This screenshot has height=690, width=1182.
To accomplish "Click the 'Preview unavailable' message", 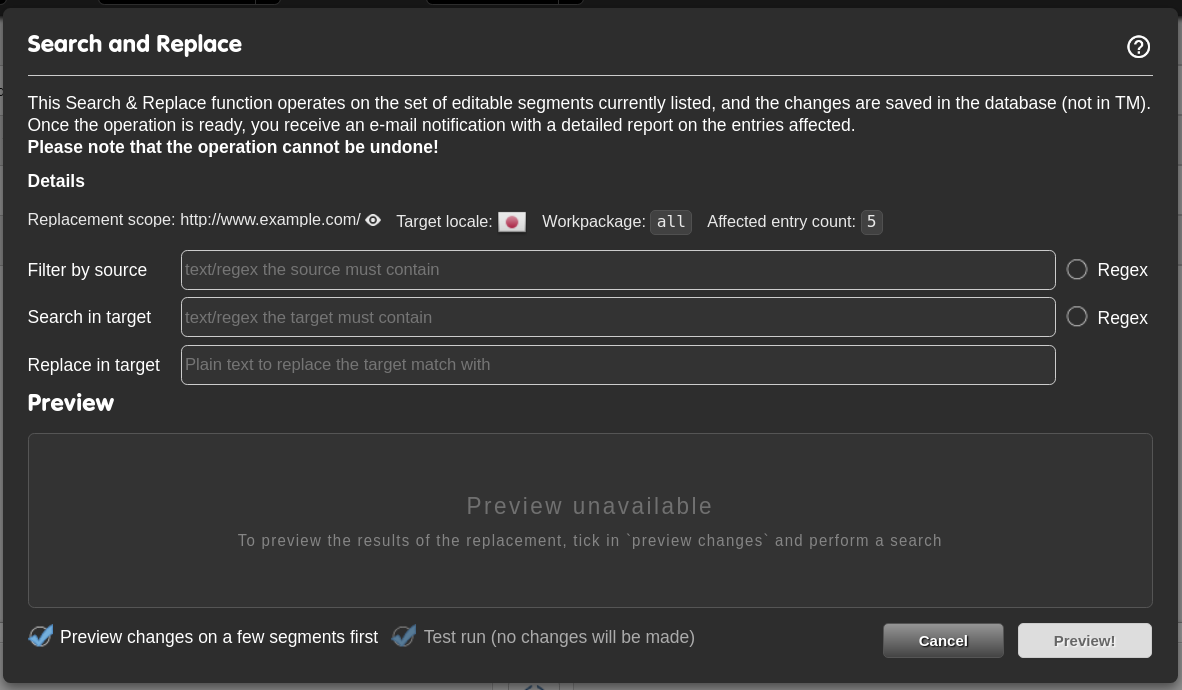I will pyautogui.click(x=589, y=506).
